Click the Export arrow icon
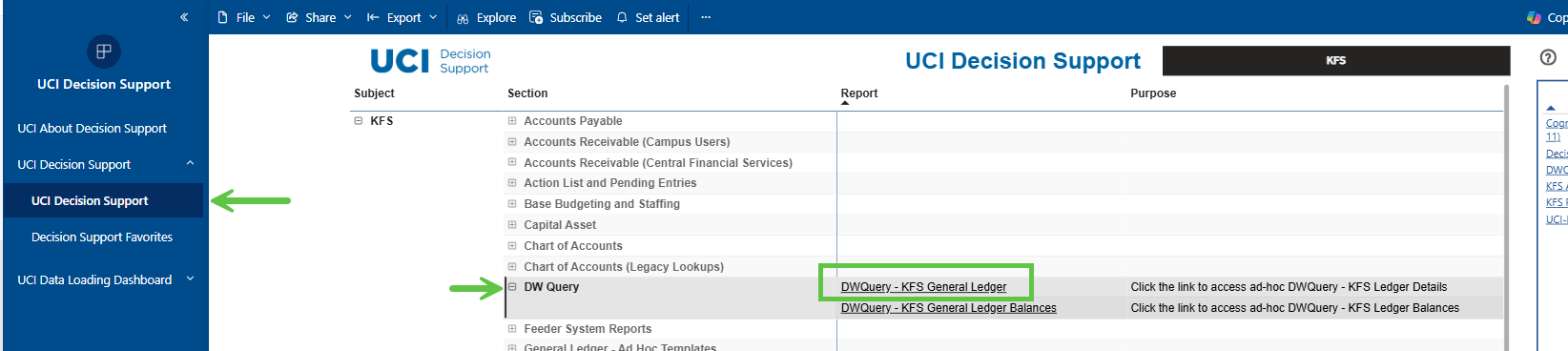Screen dimensions: 1568x351 click(x=373, y=17)
